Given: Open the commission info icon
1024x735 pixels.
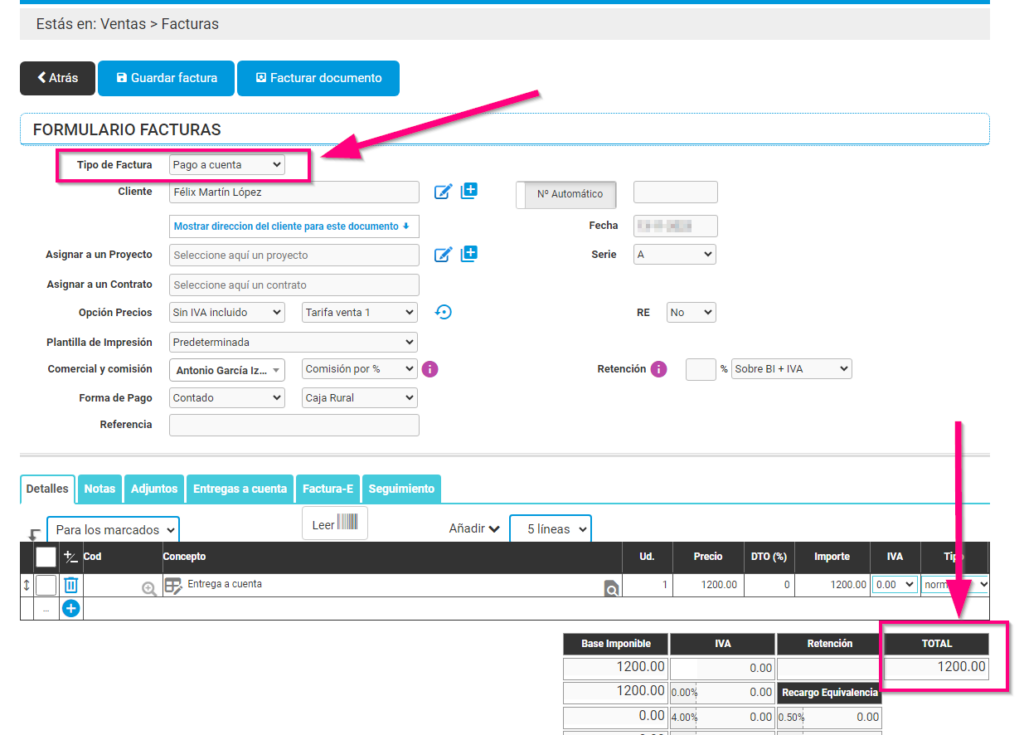Looking at the screenshot, I should 430,369.
